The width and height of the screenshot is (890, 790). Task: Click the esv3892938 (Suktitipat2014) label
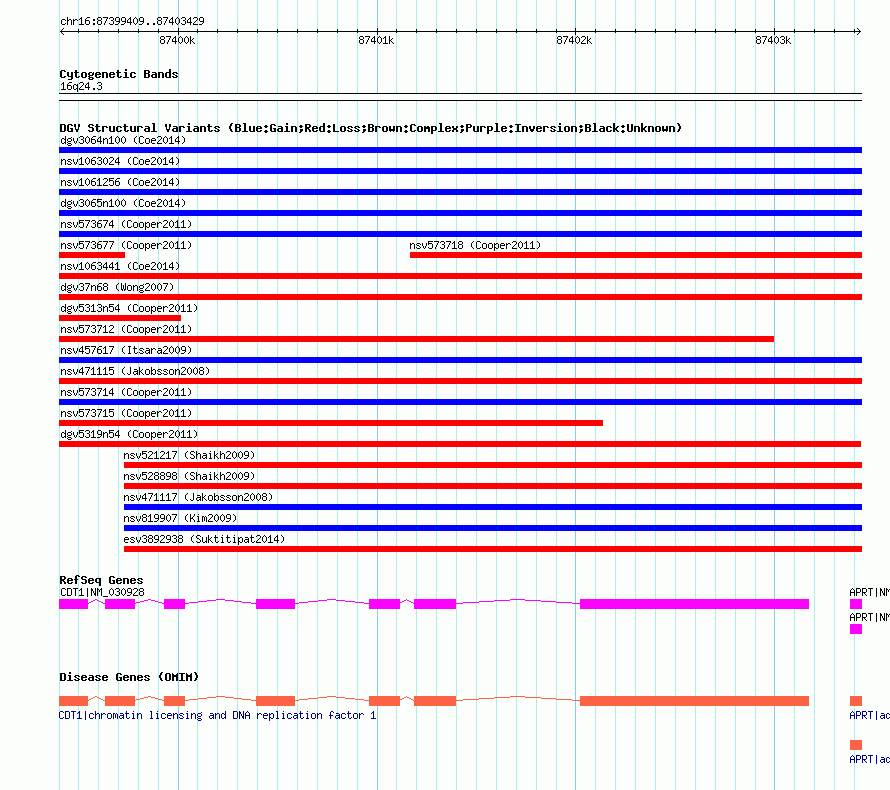tap(204, 539)
